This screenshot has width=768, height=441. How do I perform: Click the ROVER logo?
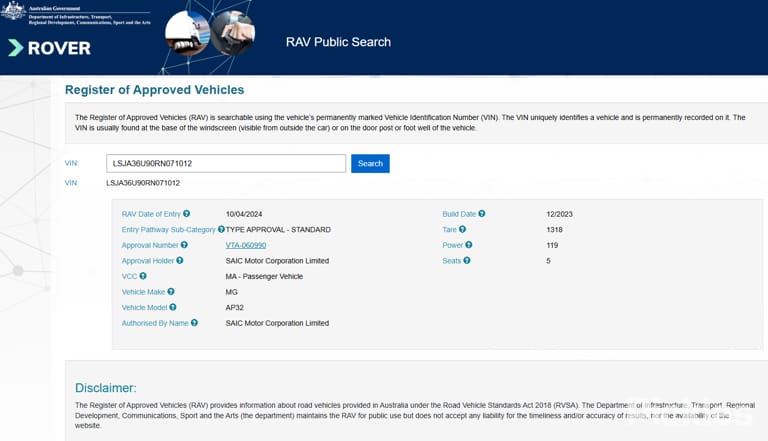49,48
